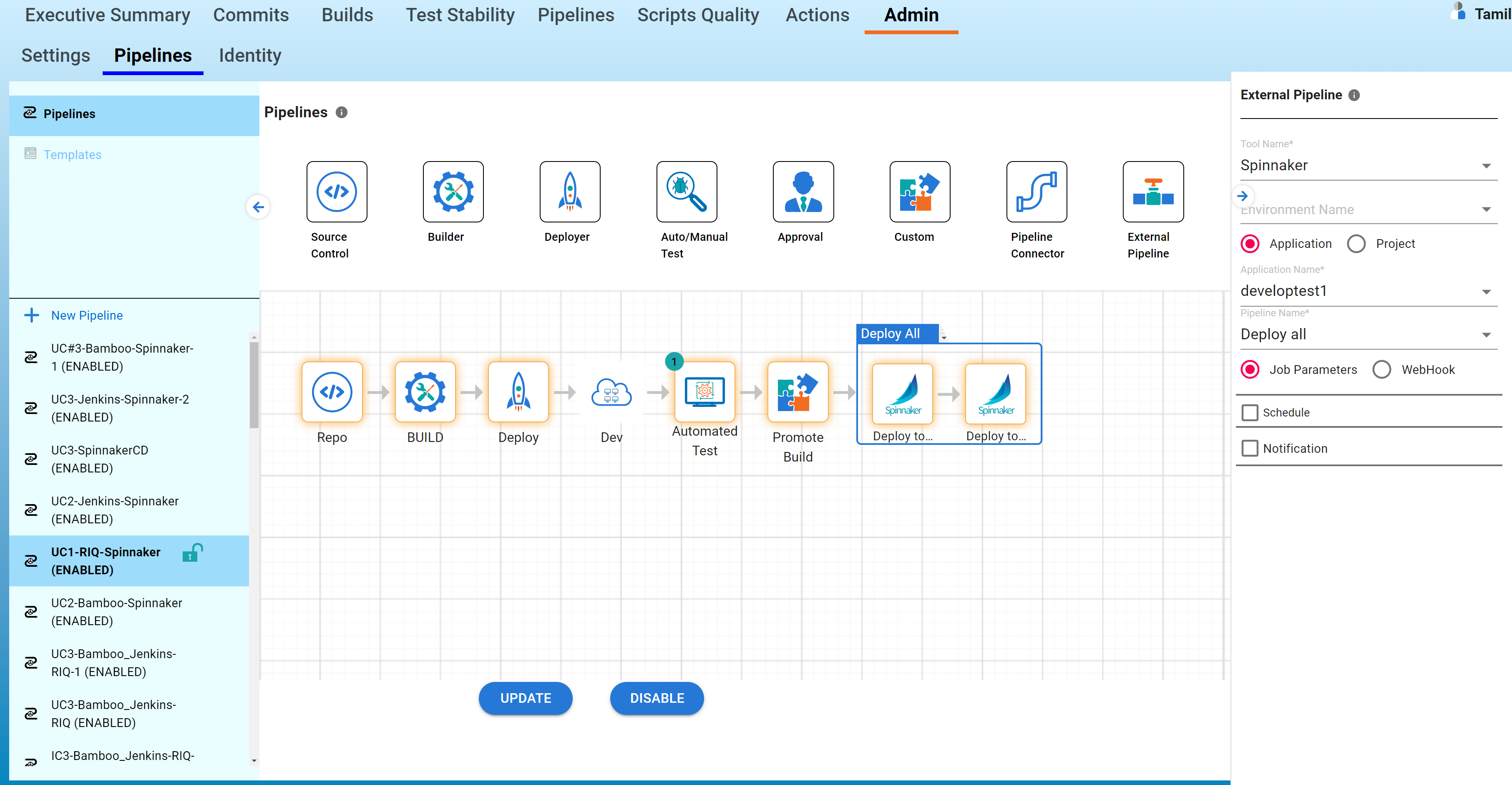The width and height of the screenshot is (1512, 785).
Task: Click the Deployer rocket icon
Action: [x=569, y=192]
